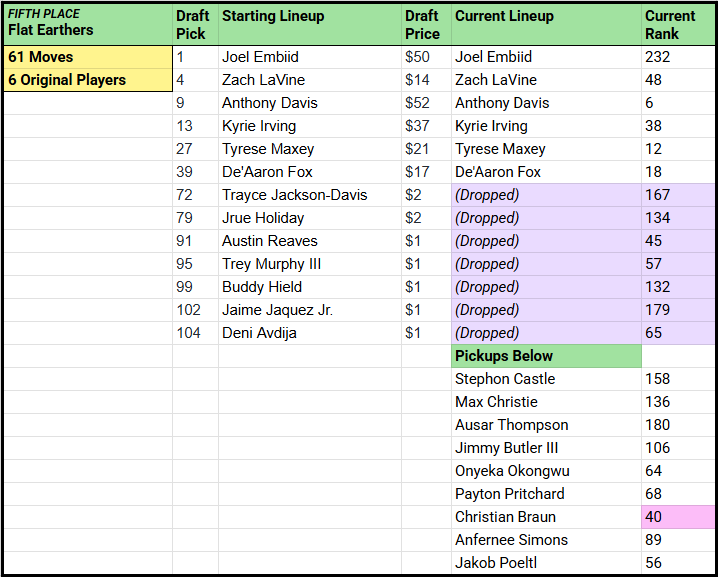Viewport: 718px width, 577px height.
Task: Click the Jakob Poeltl cell
Action: point(545,563)
